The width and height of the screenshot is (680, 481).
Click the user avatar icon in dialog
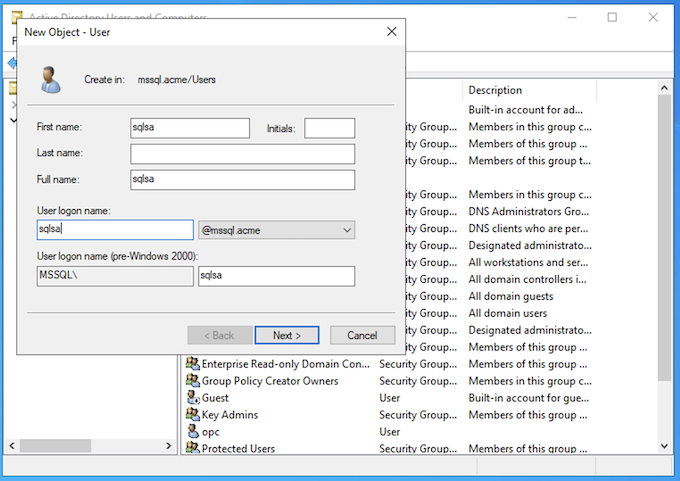[x=51, y=80]
